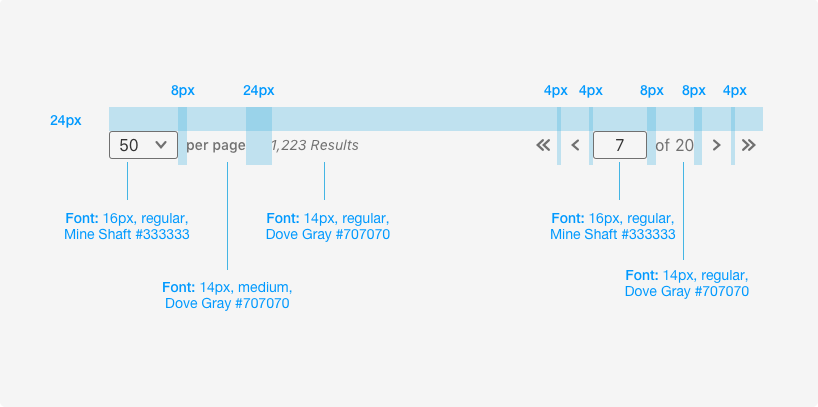Go to next page using right chevron
This screenshot has width=818, height=407.
pyautogui.click(x=716, y=145)
